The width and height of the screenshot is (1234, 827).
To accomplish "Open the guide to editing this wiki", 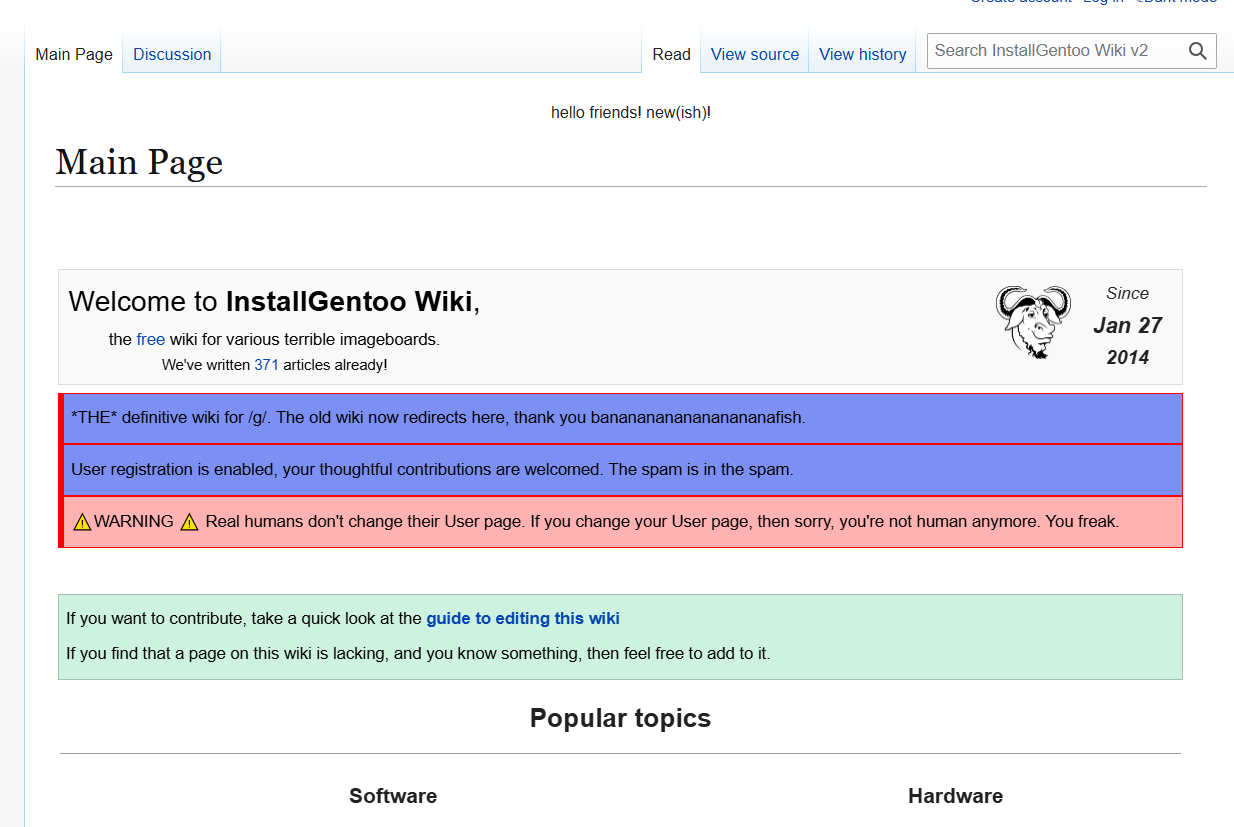I will [523, 618].
